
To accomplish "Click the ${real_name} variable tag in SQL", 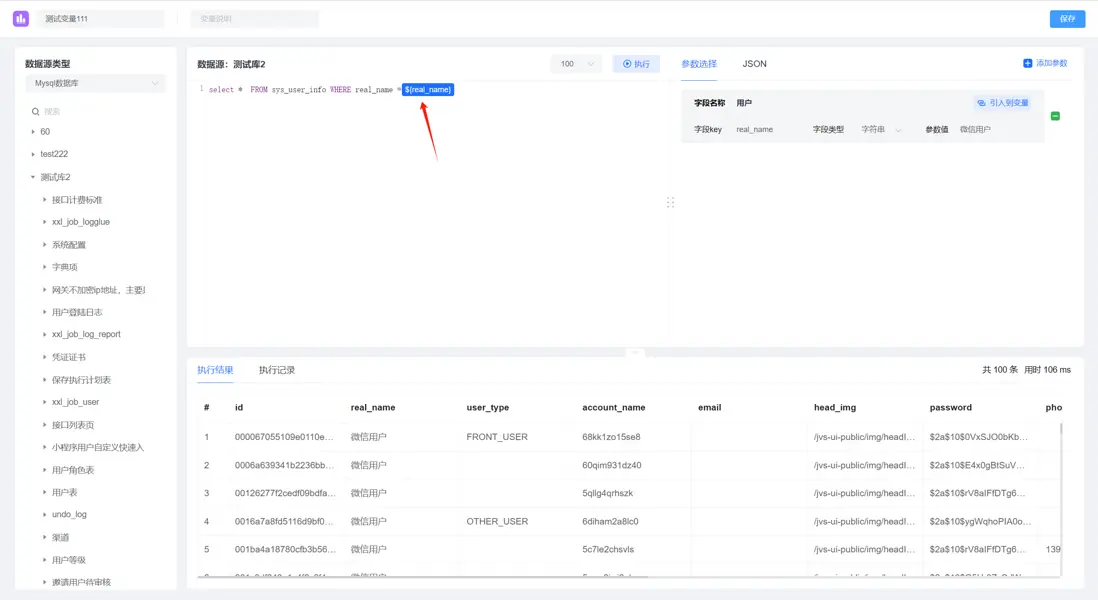I will tap(428, 90).
